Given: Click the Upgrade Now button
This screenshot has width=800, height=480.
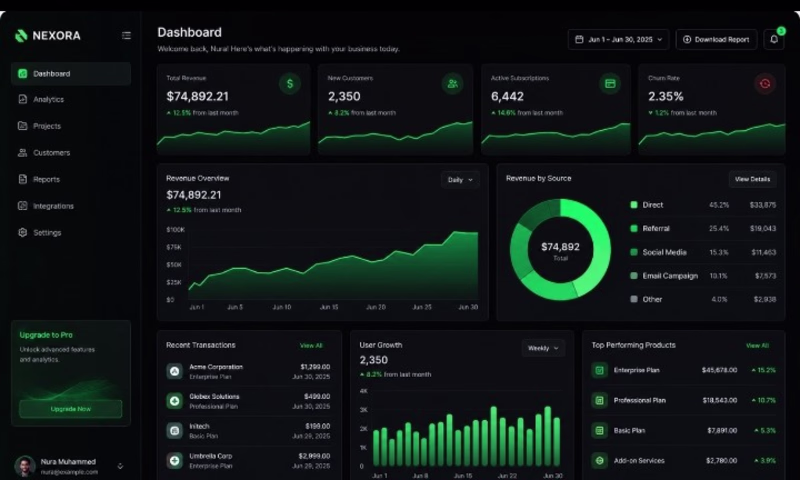Looking at the screenshot, I should pos(71,409).
